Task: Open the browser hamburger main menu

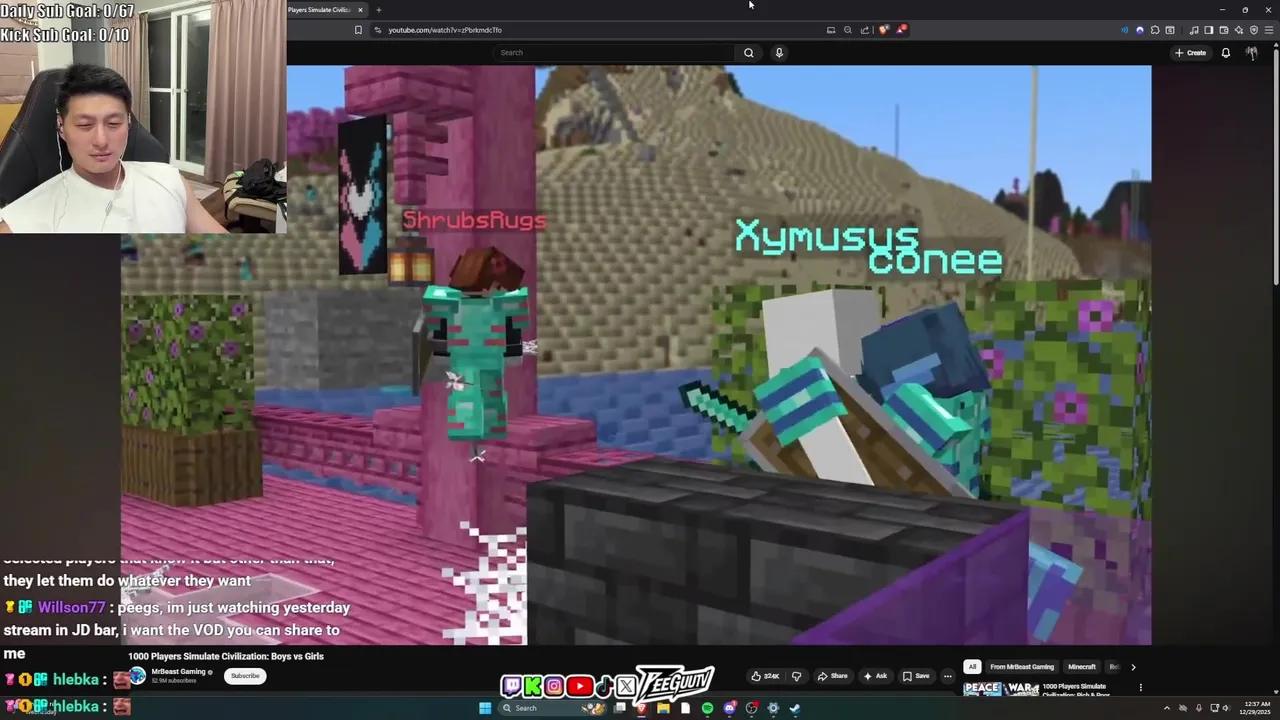Action: [1269, 30]
